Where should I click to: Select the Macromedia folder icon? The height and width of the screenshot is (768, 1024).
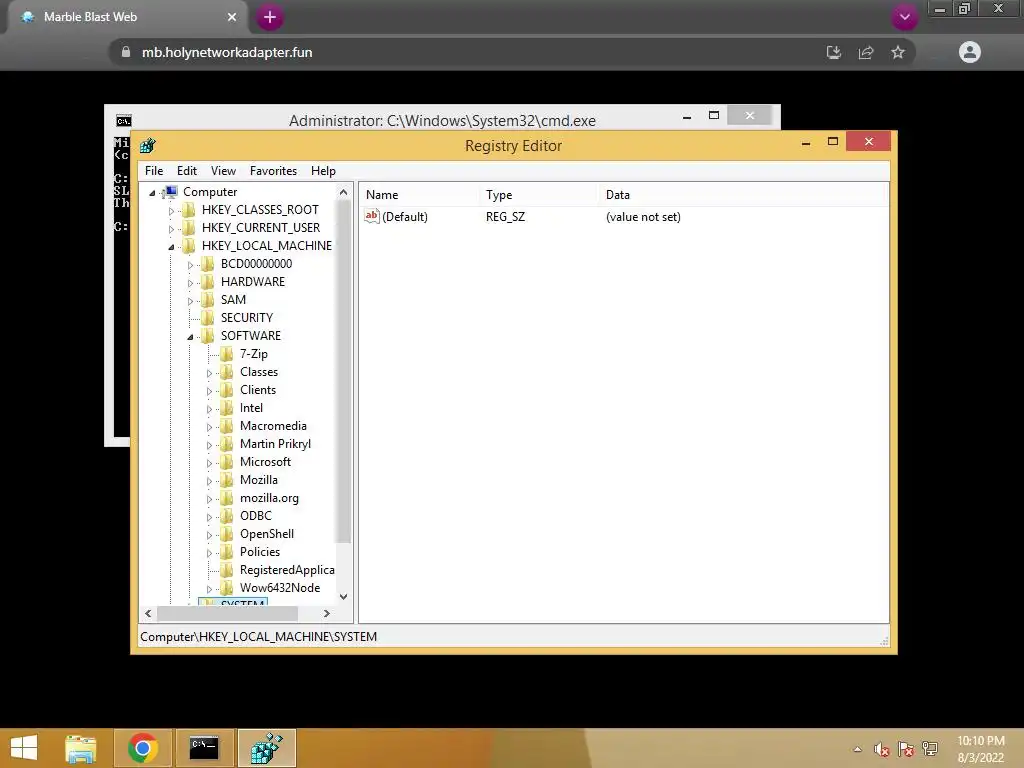pos(227,426)
